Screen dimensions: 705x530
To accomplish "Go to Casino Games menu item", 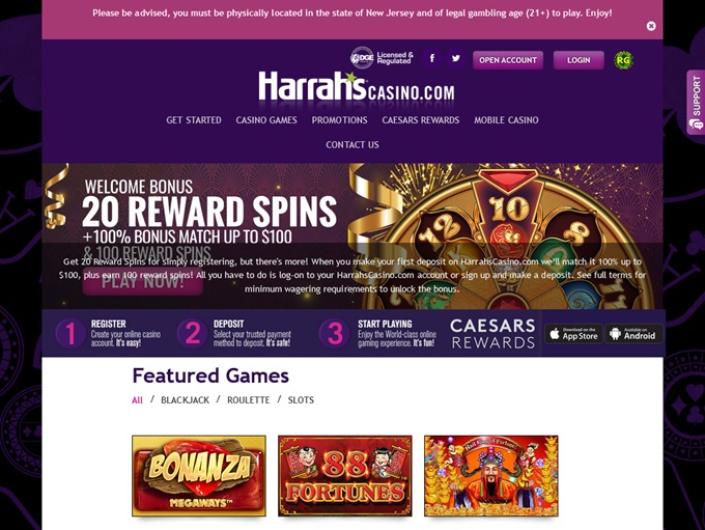I will (266, 120).
